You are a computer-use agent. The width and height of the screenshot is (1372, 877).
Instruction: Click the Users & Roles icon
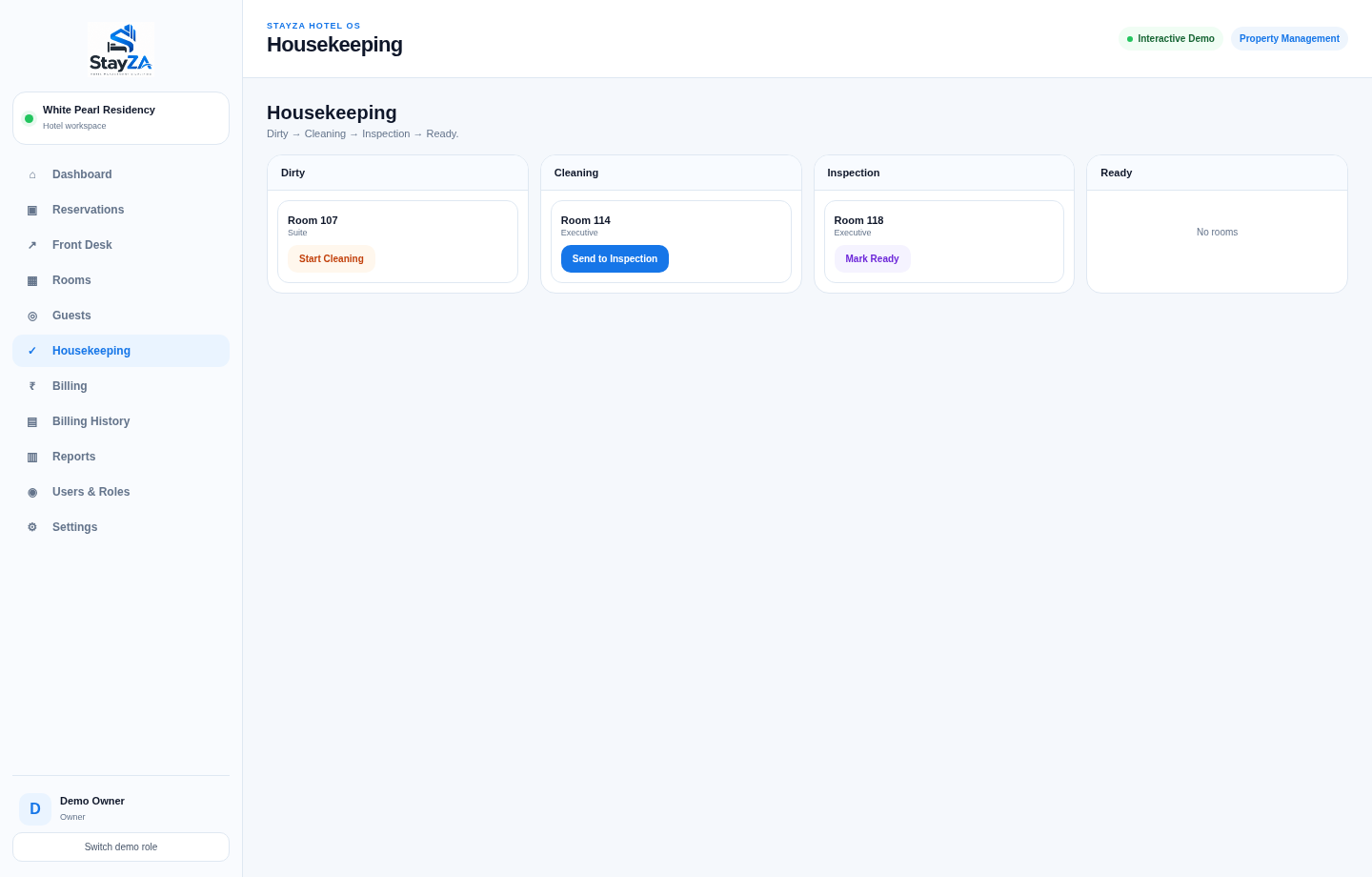click(32, 492)
